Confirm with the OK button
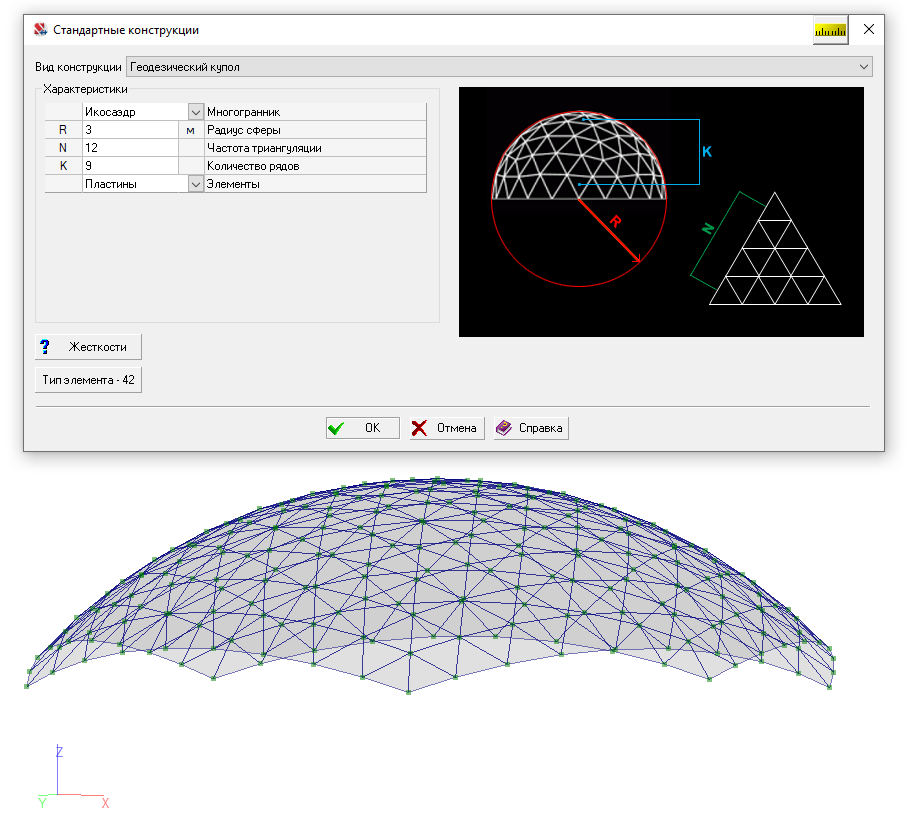 point(363,428)
